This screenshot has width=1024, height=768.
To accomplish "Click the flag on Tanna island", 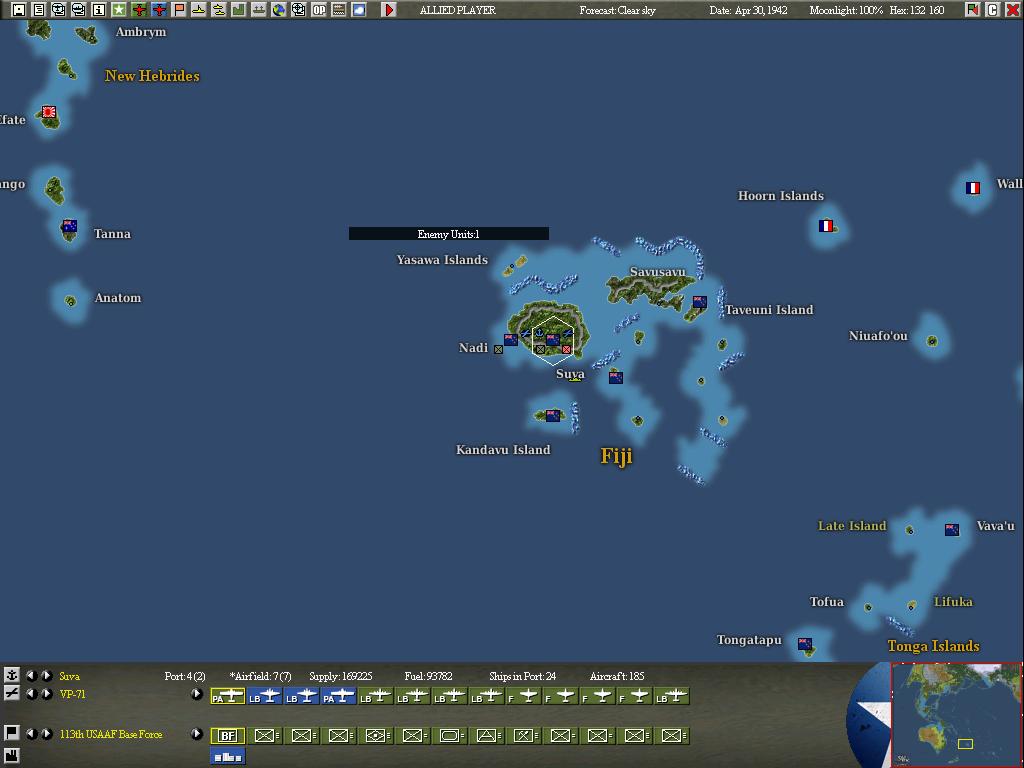I will pyautogui.click(x=69, y=226).
